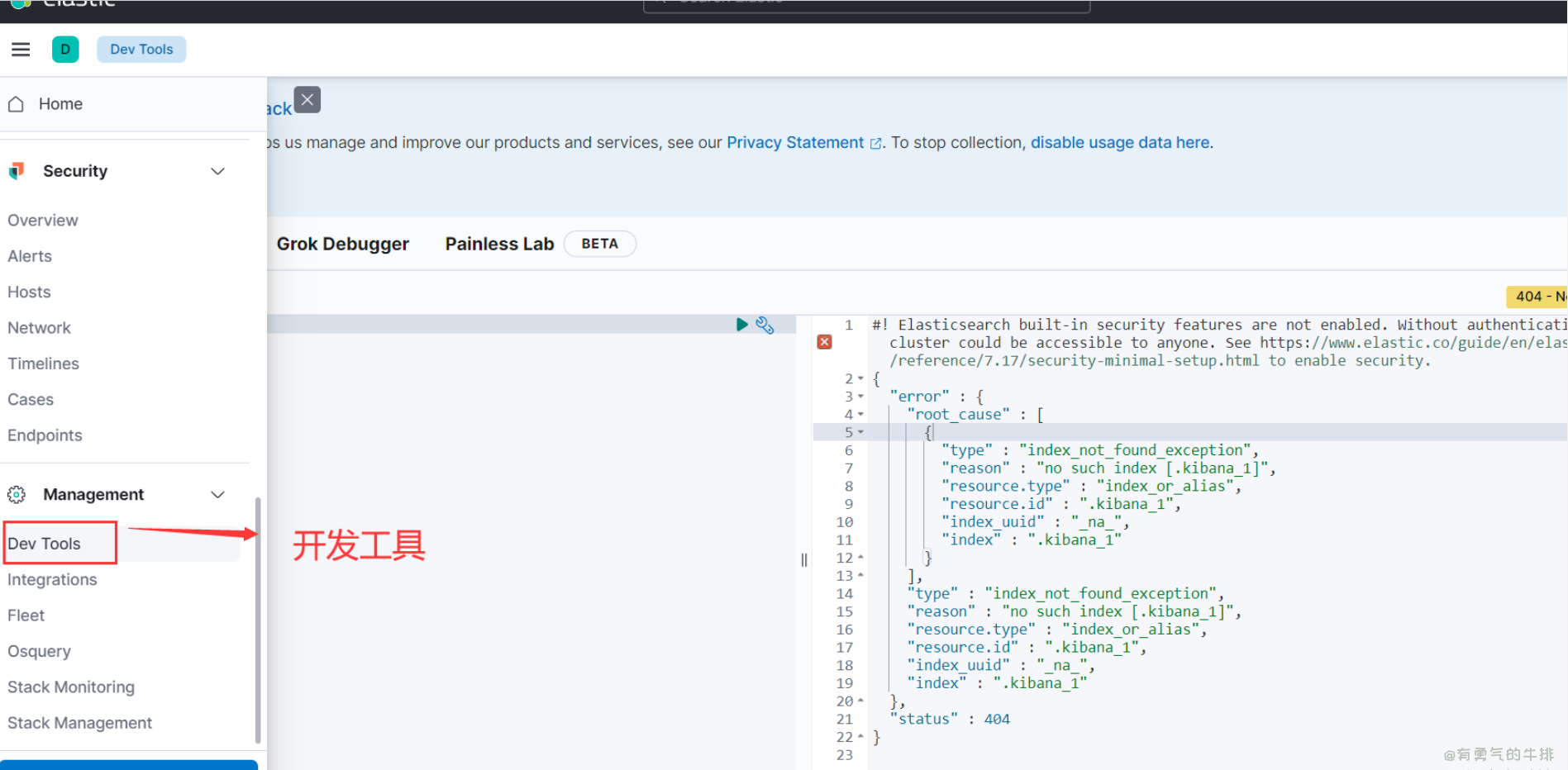
Task: Click the "status" : 404 line
Action: coord(950,719)
